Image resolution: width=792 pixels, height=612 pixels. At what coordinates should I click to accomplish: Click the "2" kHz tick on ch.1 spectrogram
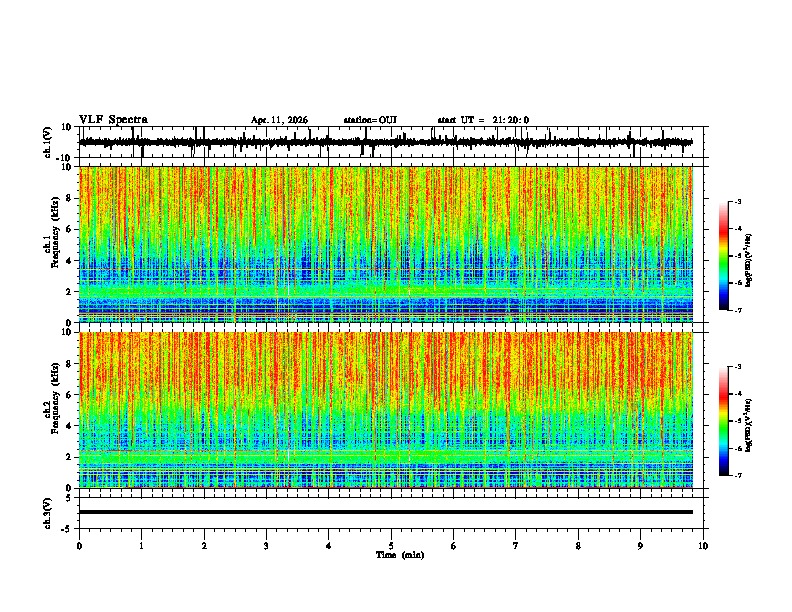(70, 292)
